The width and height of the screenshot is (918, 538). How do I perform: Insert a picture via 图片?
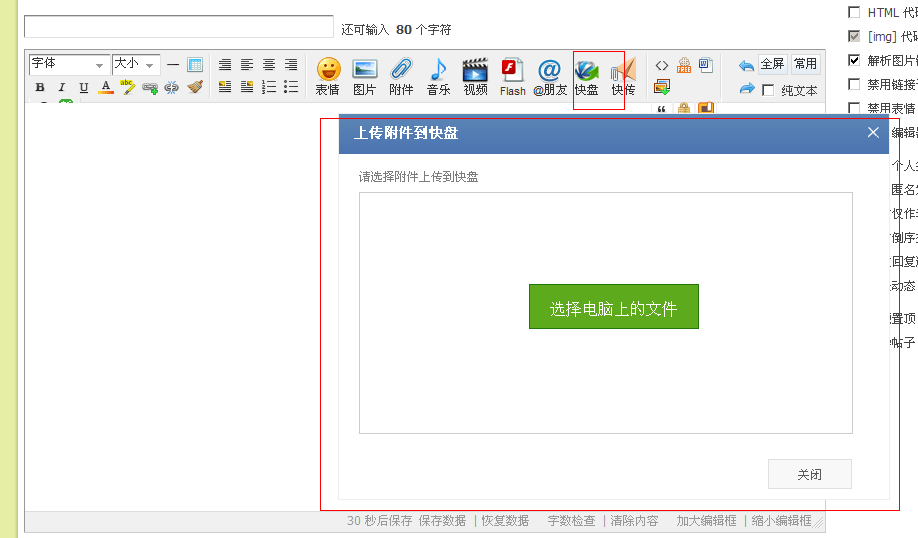pyautogui.click(x=365, y=77)
